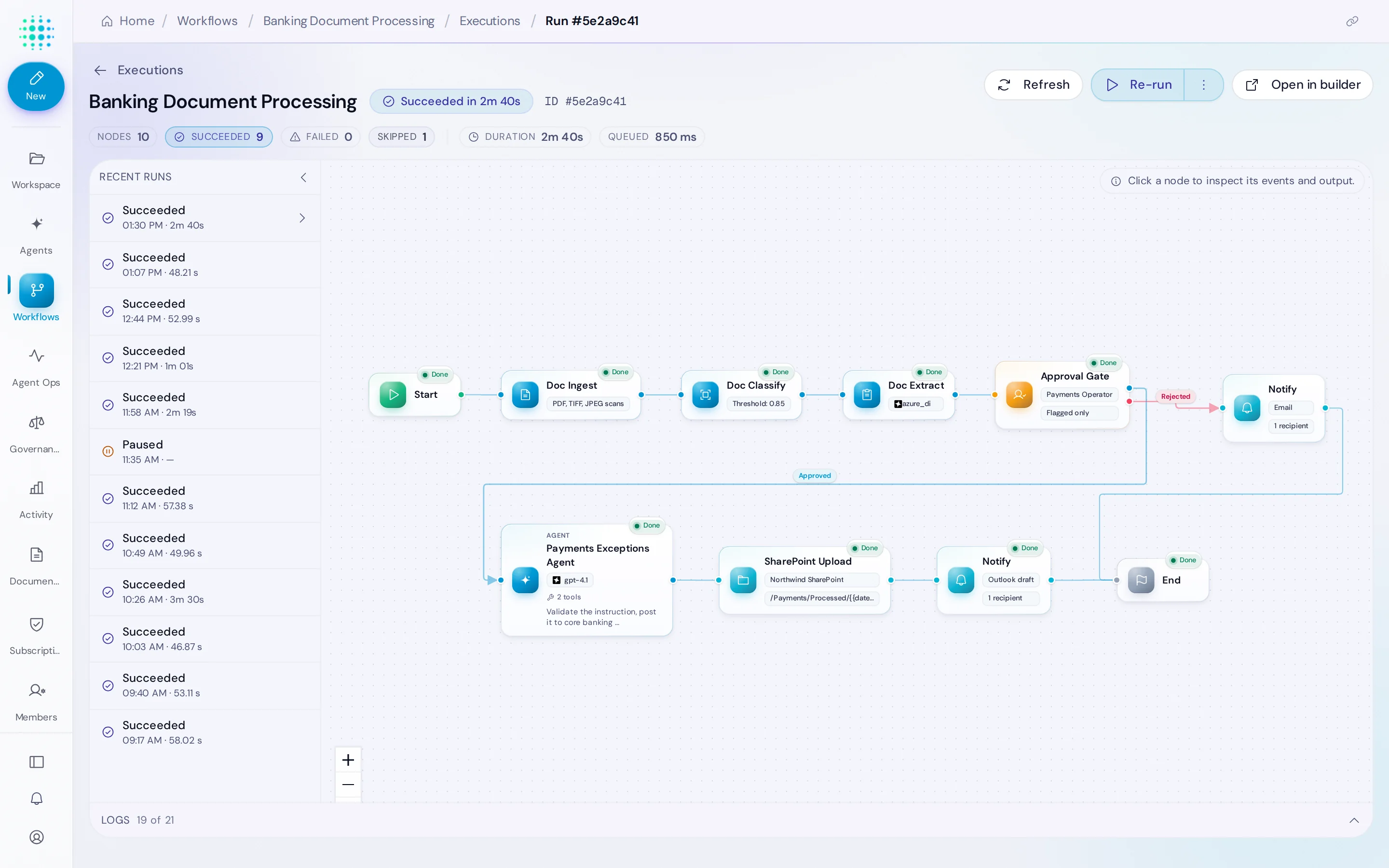Select the 10:26 AM 3m 30s run
Viewport: 1389px width, 868px height.
[205, 592]
